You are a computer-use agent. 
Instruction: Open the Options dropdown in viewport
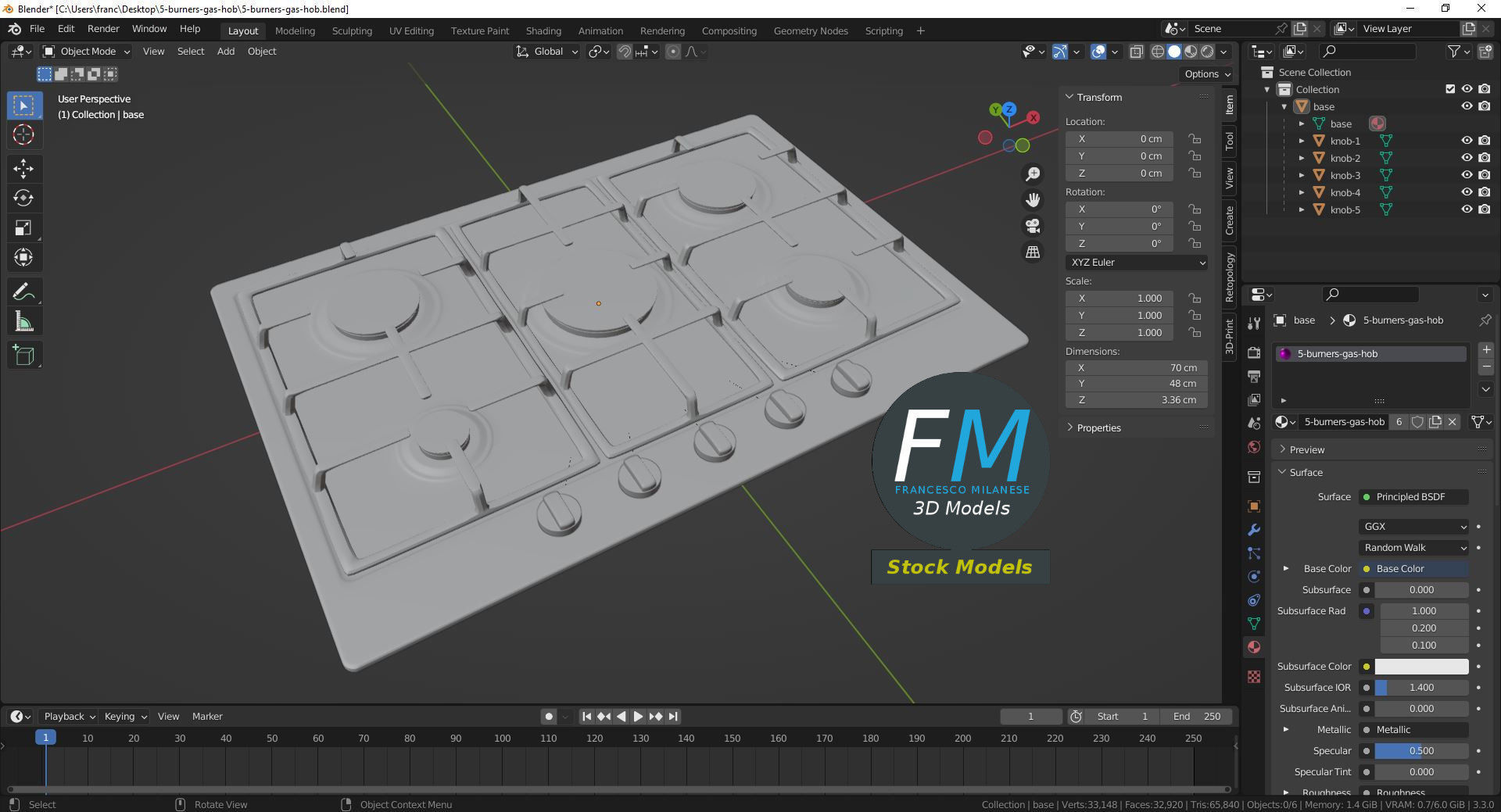click(x=1207, y=74)
